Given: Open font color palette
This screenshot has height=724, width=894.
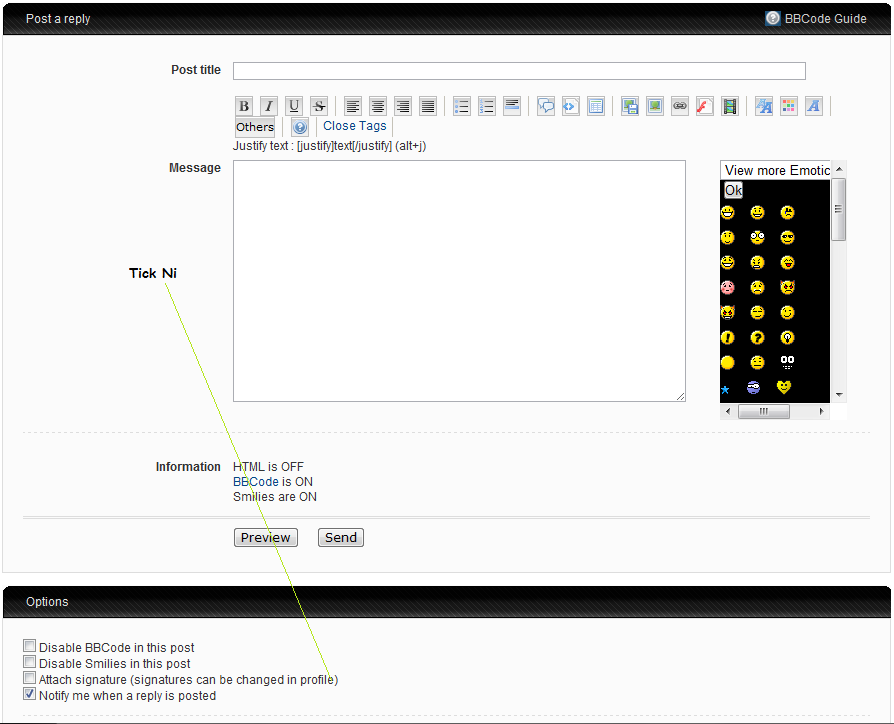Looking at the screenshot, I should [x=789, y=106].
